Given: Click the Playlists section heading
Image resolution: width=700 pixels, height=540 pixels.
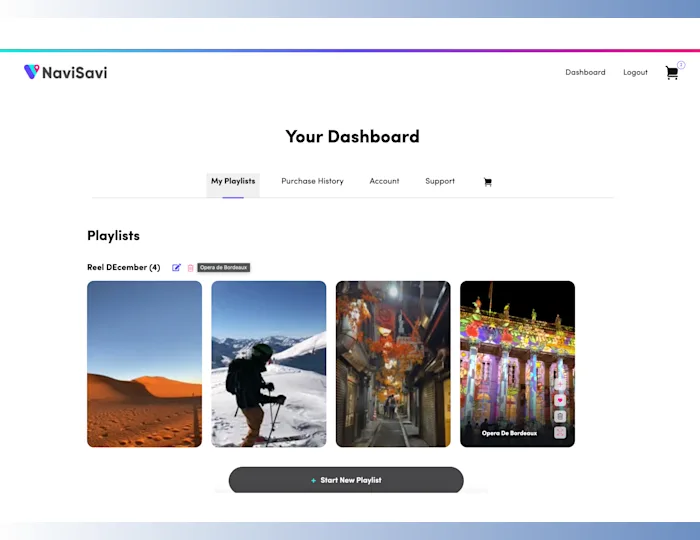Looking at the screenshot, I should point(113,236).
